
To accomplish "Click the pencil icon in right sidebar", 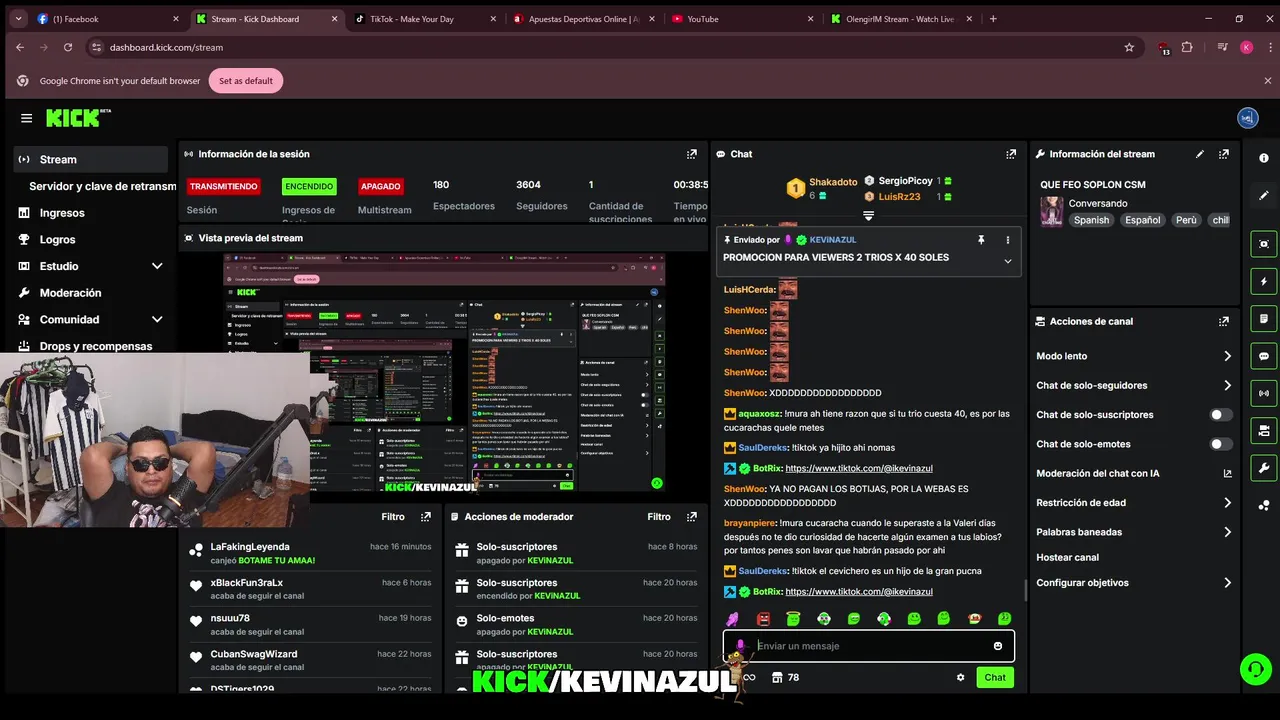I will tap(1264, 195).
